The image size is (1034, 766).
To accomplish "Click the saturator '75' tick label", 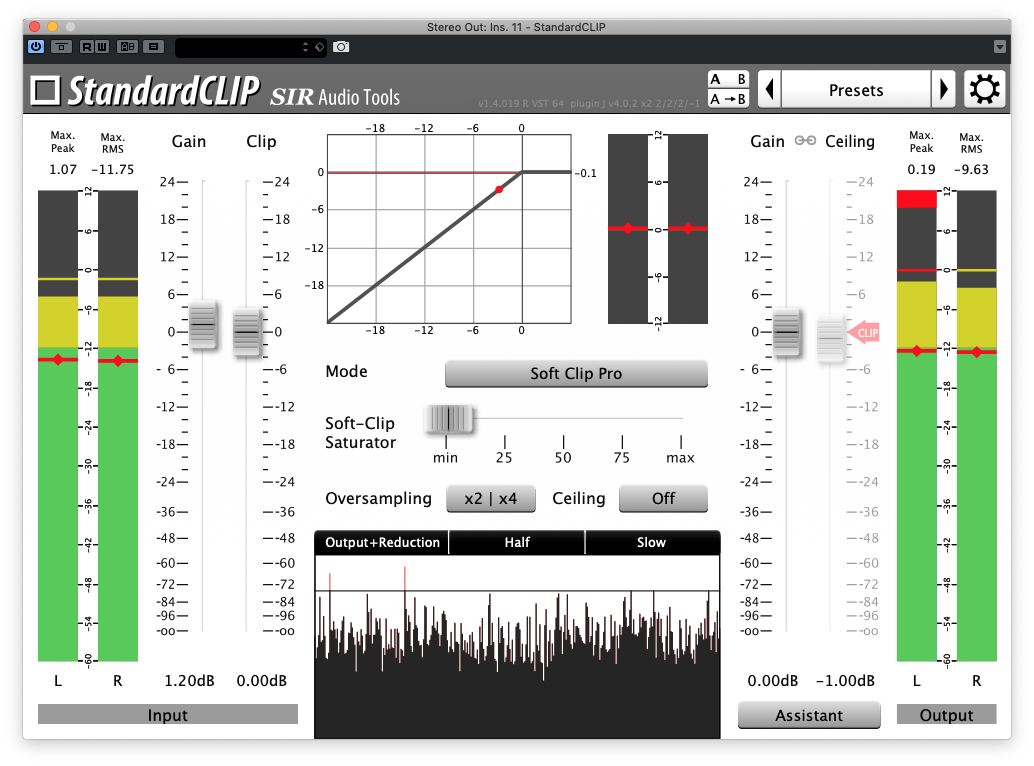I will 622,457.
